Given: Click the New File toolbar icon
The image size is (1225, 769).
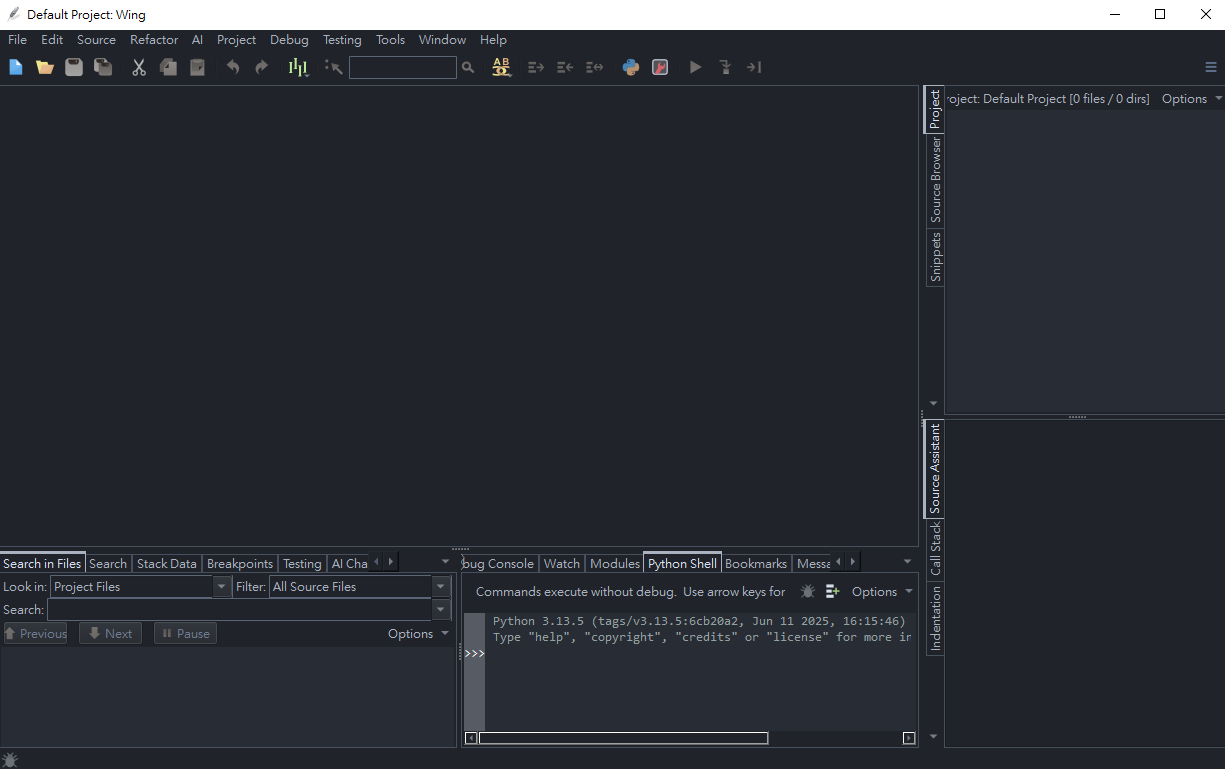Looking at the screenshot, I should [x=16, y=67].
